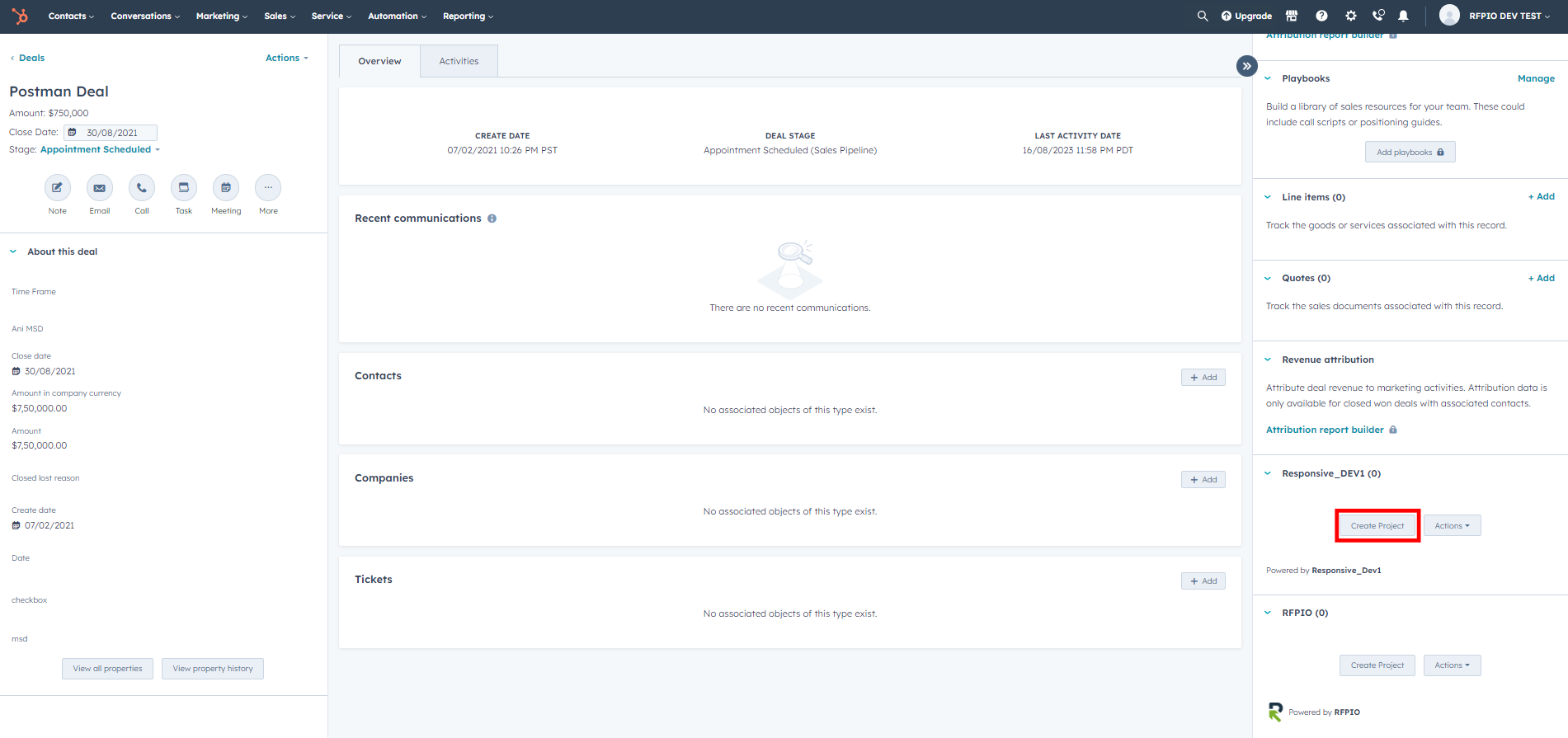Add a company association
The height and width of the screenshot is (738, 1568).
[1203, 479]
